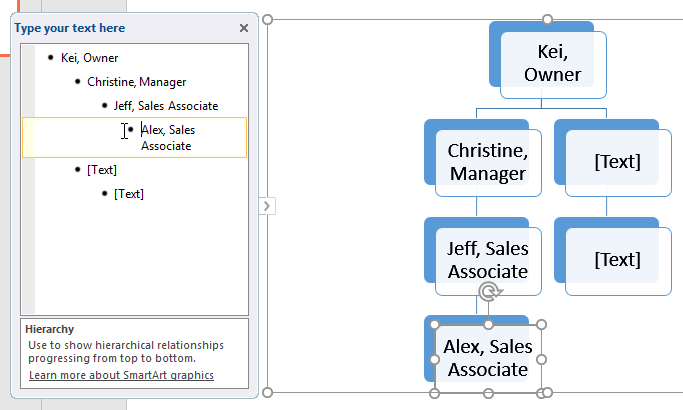Click top-right resize handle of Alex shape
Screen dimensions: 683x410
542,325
